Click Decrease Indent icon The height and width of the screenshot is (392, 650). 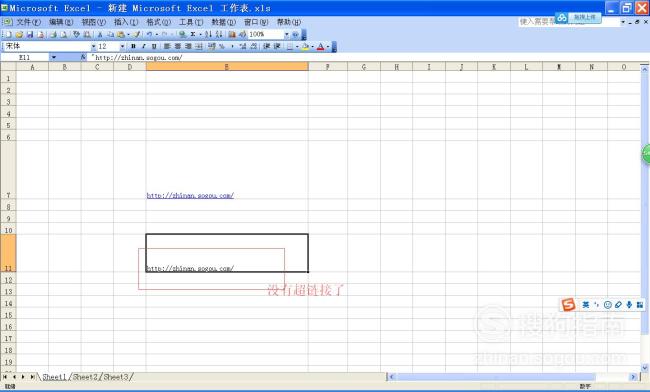pyautogui.click(x=266, y=46)
